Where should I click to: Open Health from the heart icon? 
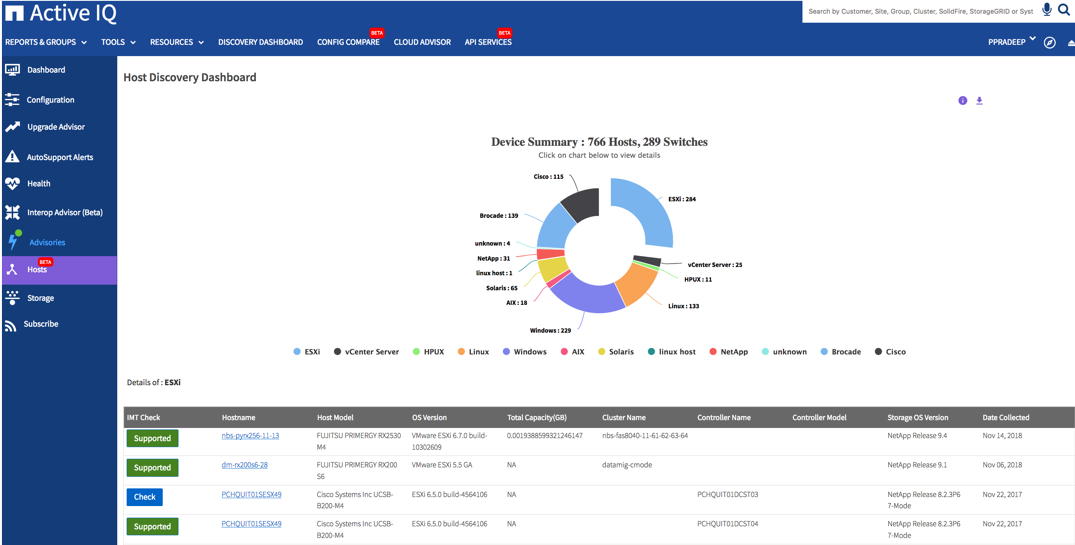(12, 184)
